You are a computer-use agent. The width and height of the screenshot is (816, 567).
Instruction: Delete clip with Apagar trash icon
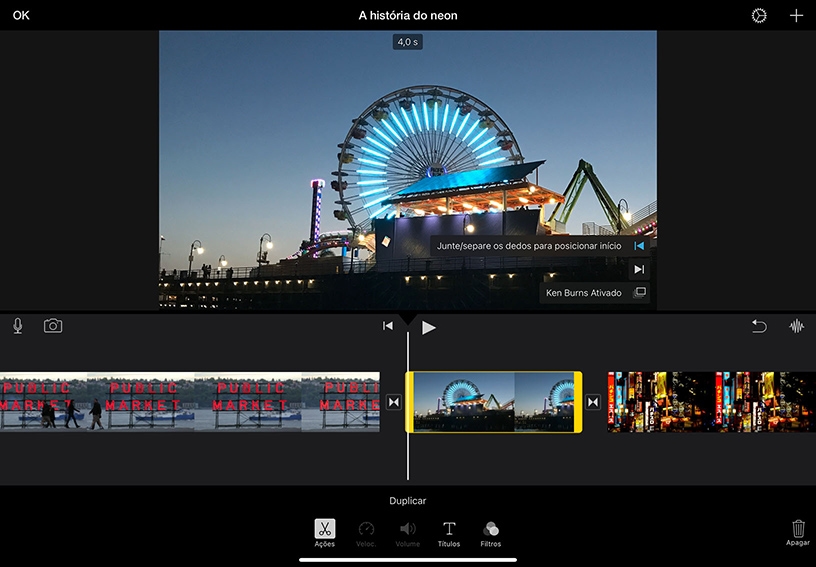(798, 533)
